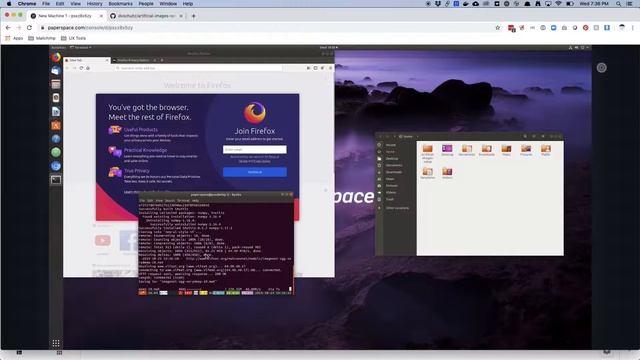Open the Public folder icon in Files
Screen dimensions: 640x360
546,150
